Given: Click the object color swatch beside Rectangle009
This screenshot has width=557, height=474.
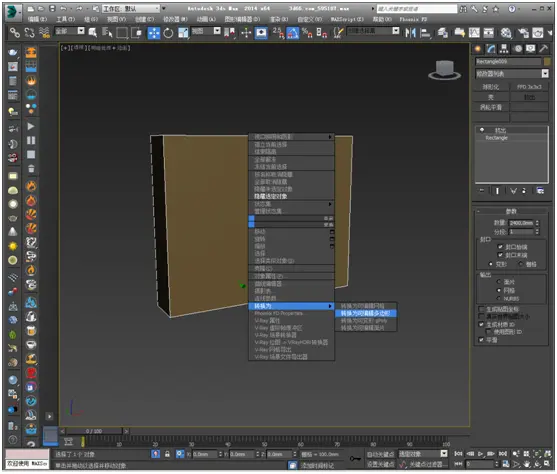Looking at the screenshot, I should tap(547, 61).
